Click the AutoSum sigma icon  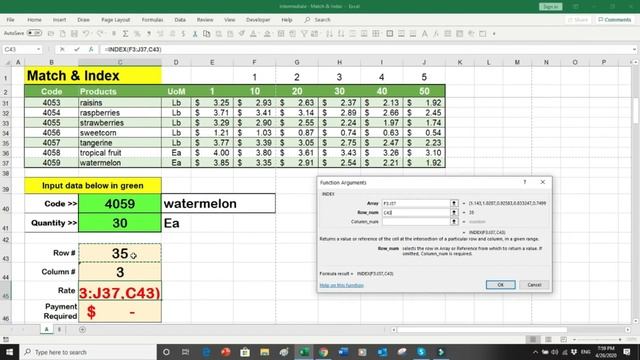click(125, 34)
